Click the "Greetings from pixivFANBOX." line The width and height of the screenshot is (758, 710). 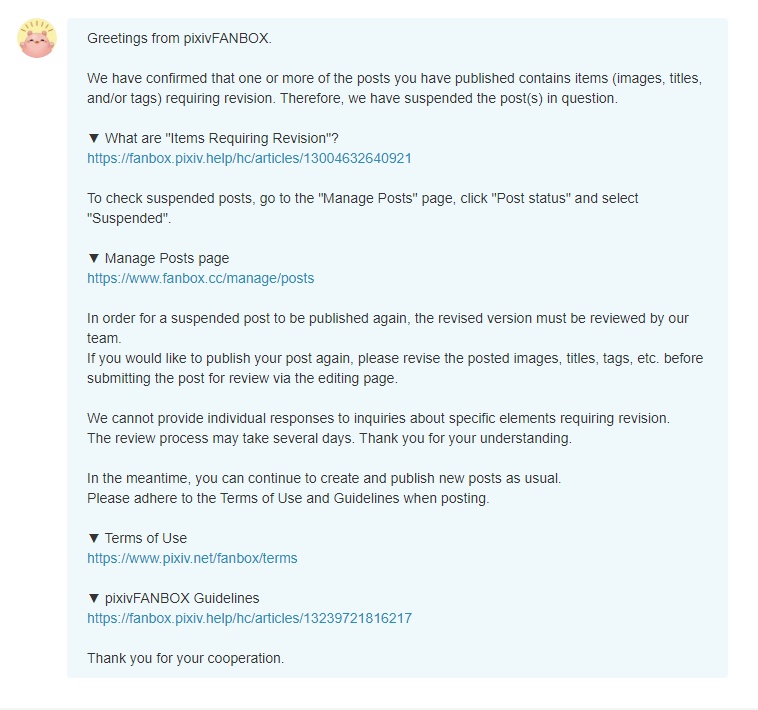(x=179, y=38)
